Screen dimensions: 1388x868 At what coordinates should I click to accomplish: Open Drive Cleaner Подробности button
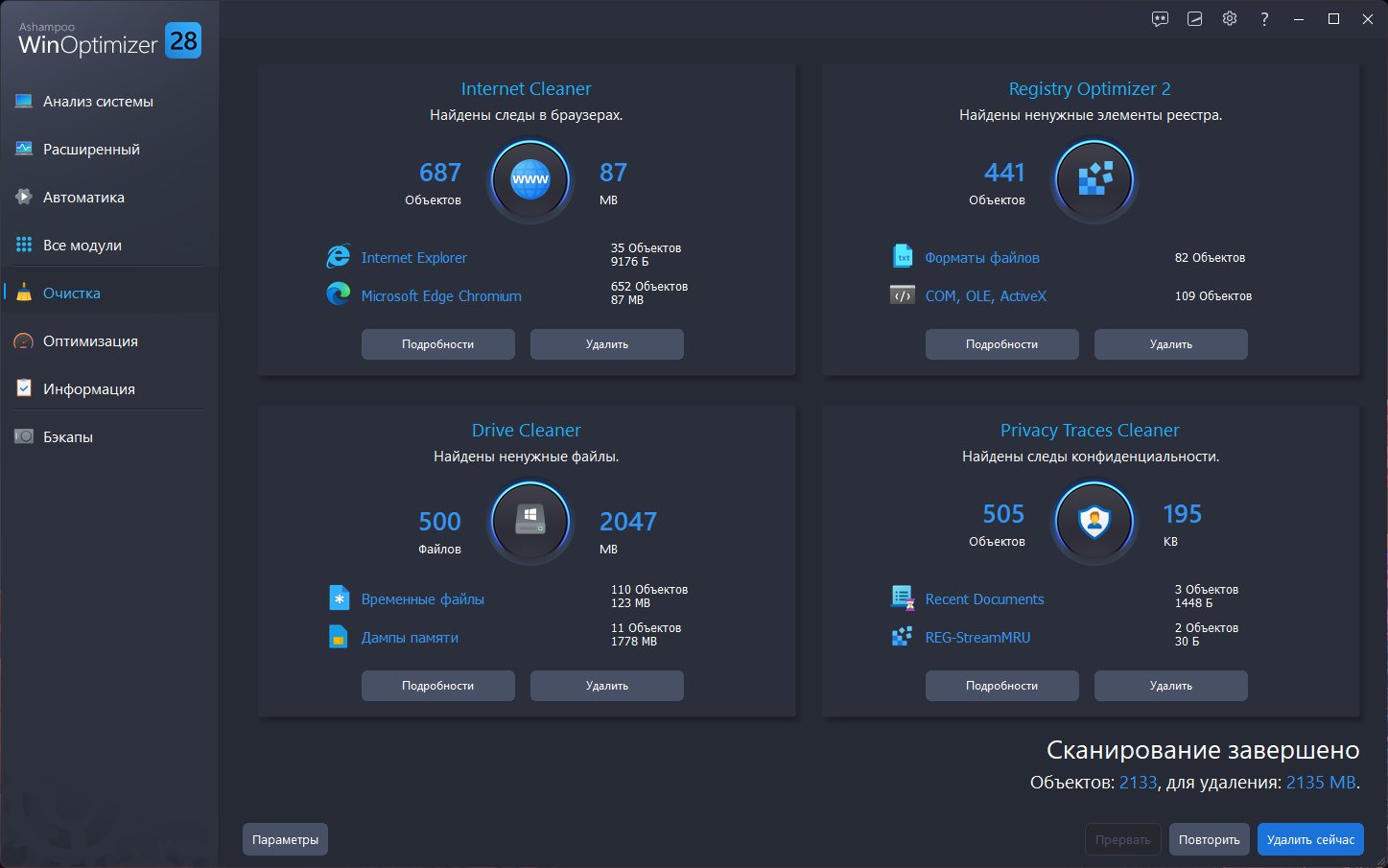[438, 686]
